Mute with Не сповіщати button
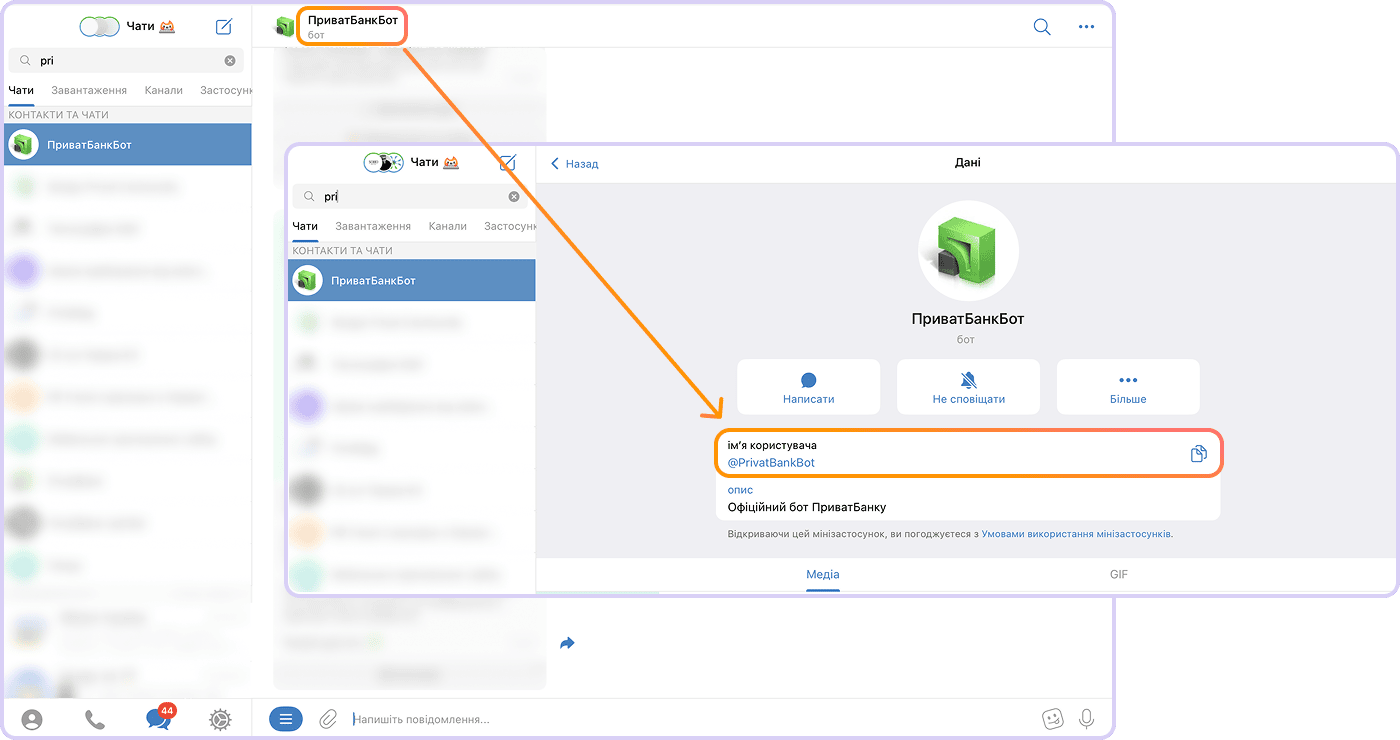This screenshot has width=1400, height=740. point(968,387)
